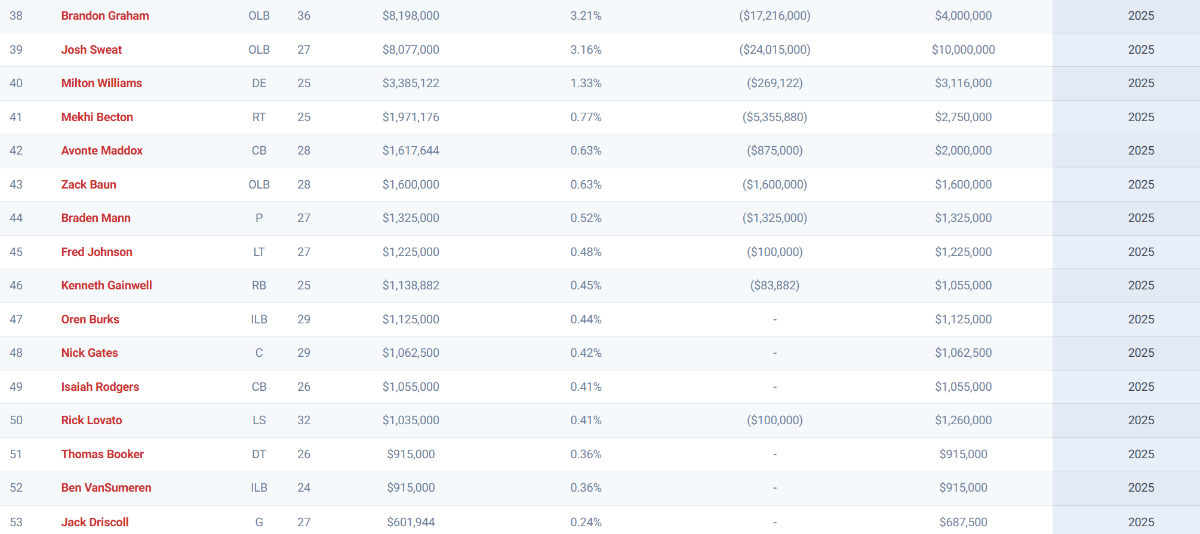This screenshot has width=1200, height=534.
Task: Click Josh Sweat's ($24,015,000) dead cap value
Action: pos(774,50)
